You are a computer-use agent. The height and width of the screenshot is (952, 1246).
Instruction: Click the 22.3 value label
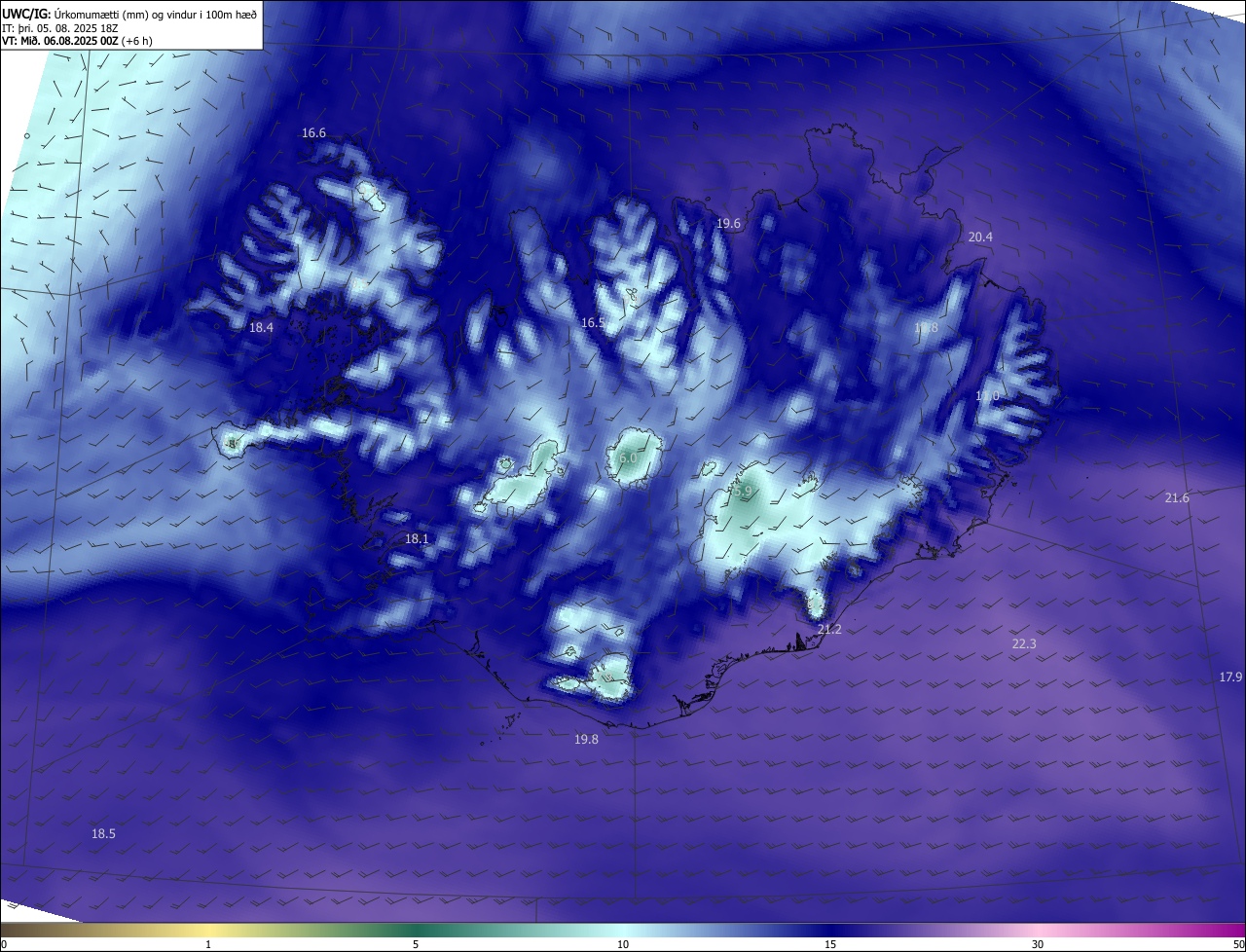click(1024, 644)
